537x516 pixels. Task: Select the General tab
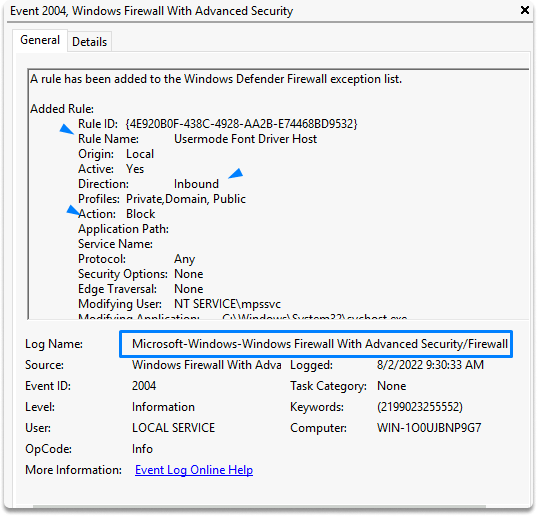(x=40, y=40)
